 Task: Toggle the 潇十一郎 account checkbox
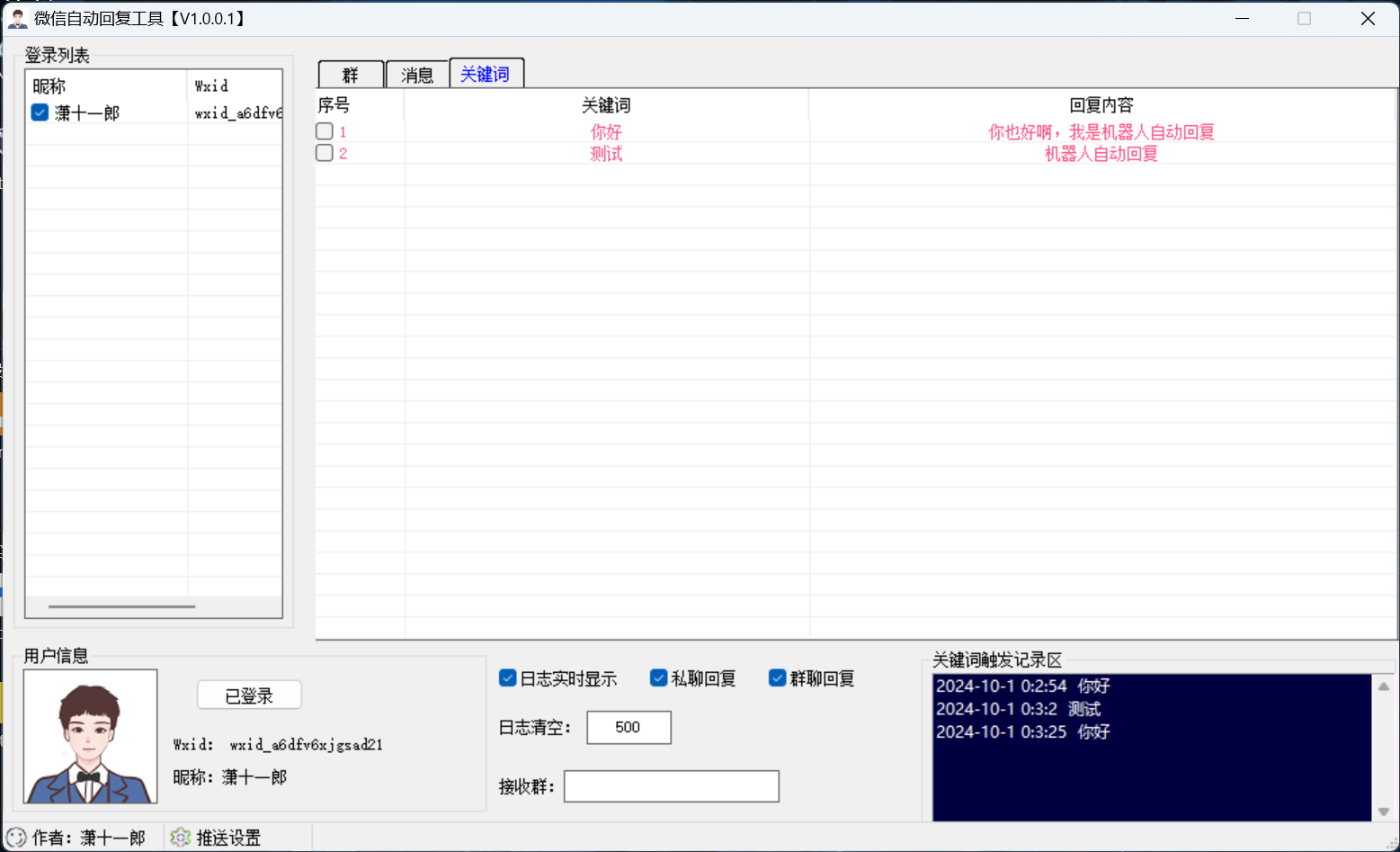coord(40,112)
